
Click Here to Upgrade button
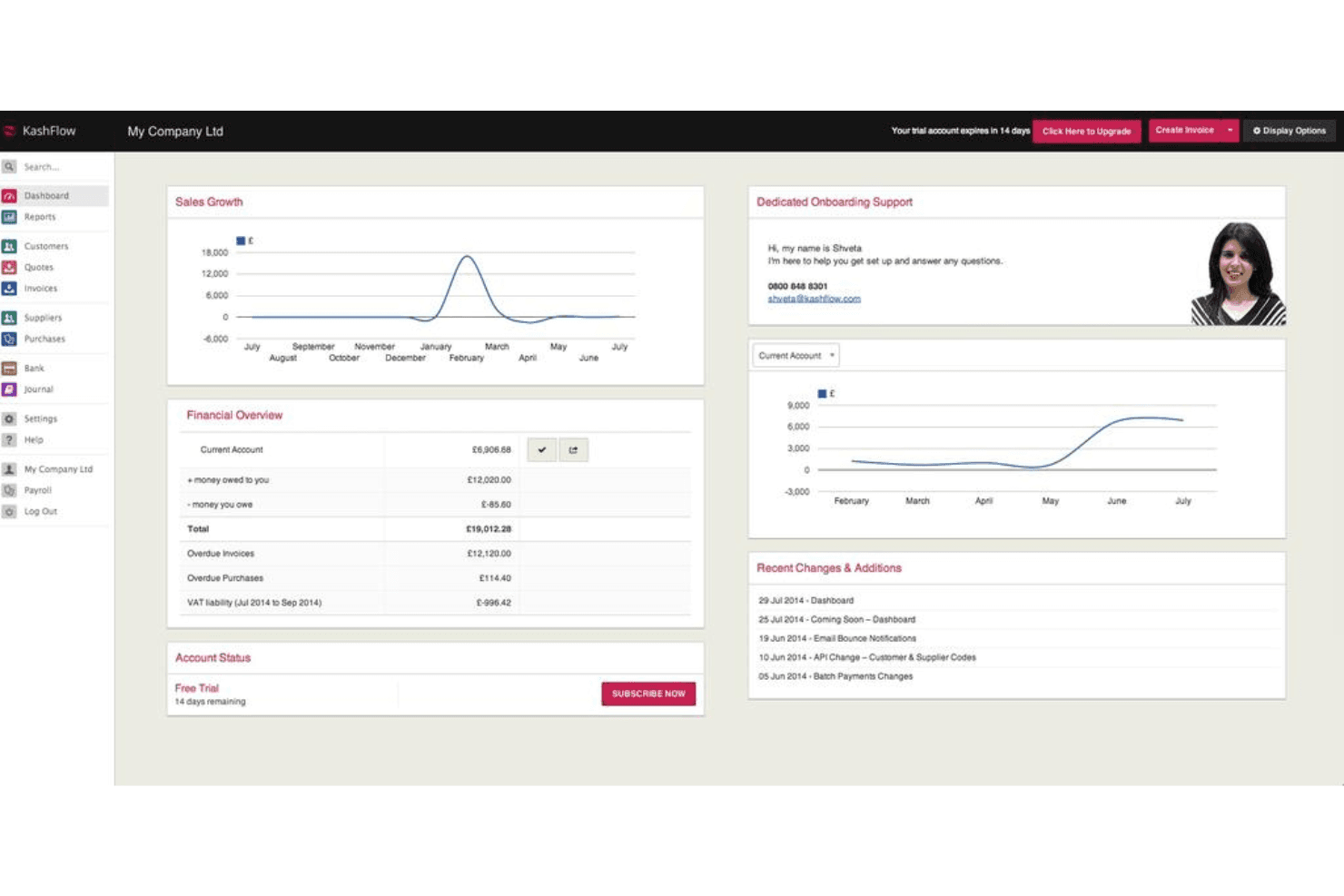click(1087, 132)
